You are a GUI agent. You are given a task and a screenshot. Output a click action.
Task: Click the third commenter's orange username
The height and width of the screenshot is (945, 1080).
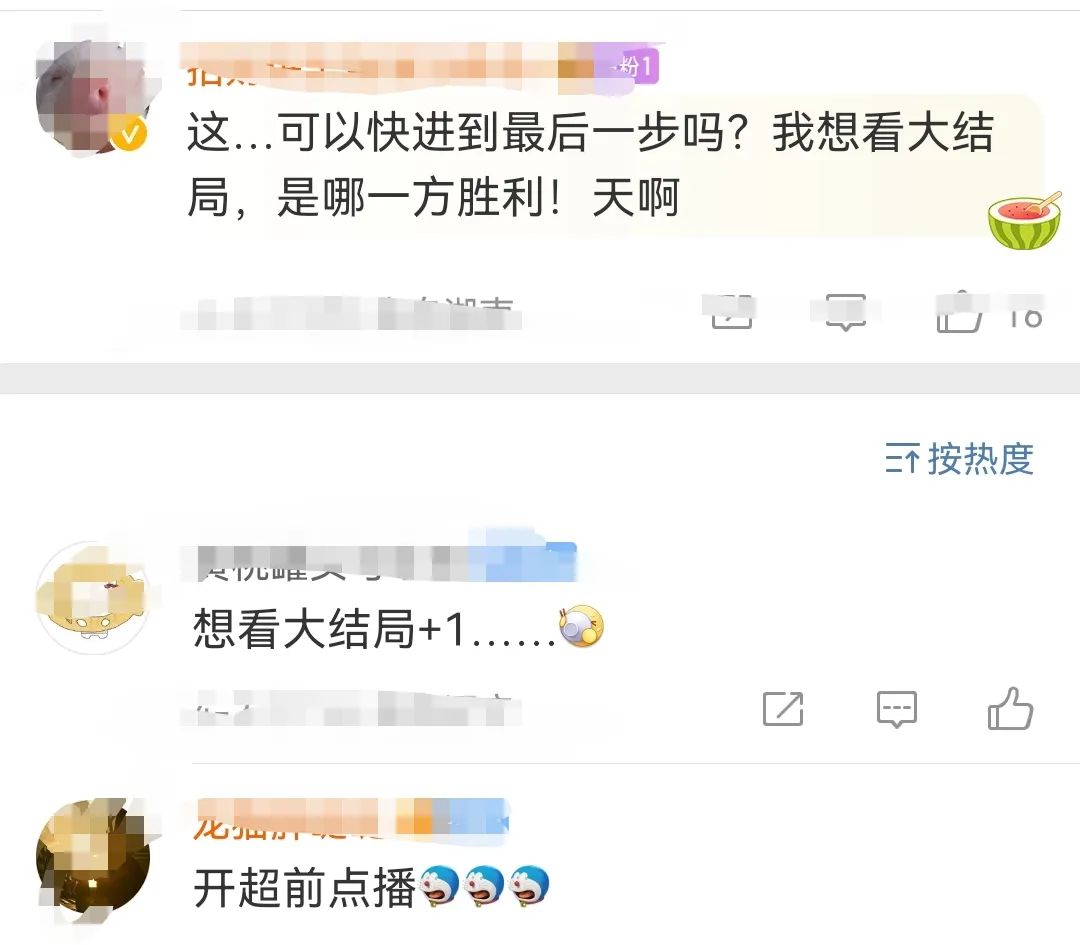351,821
